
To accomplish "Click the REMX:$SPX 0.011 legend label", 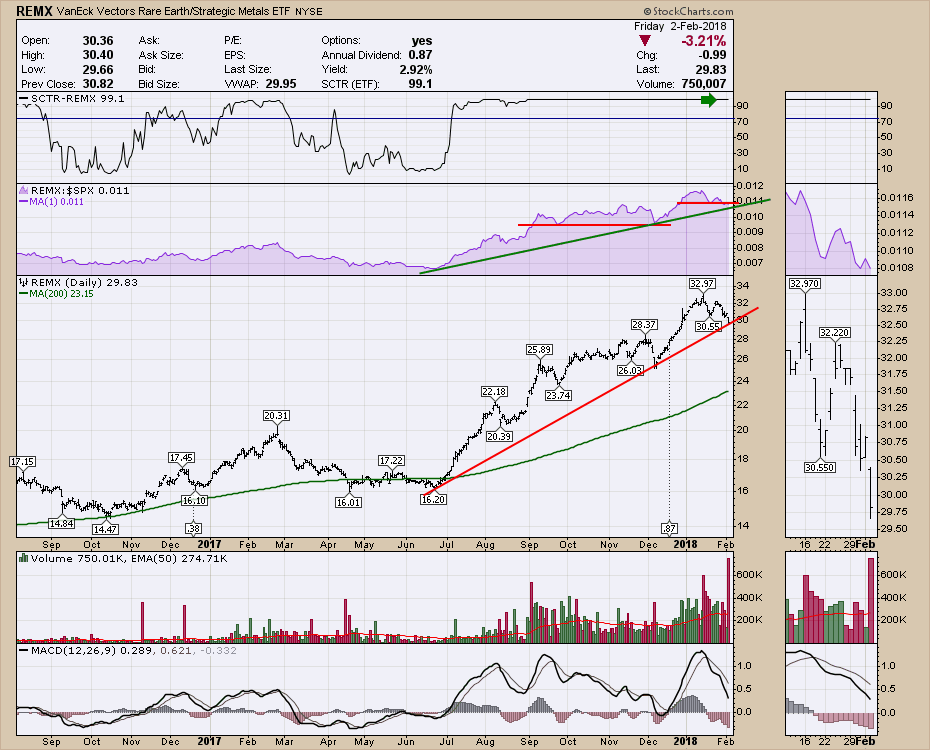I will coord(80,190).
